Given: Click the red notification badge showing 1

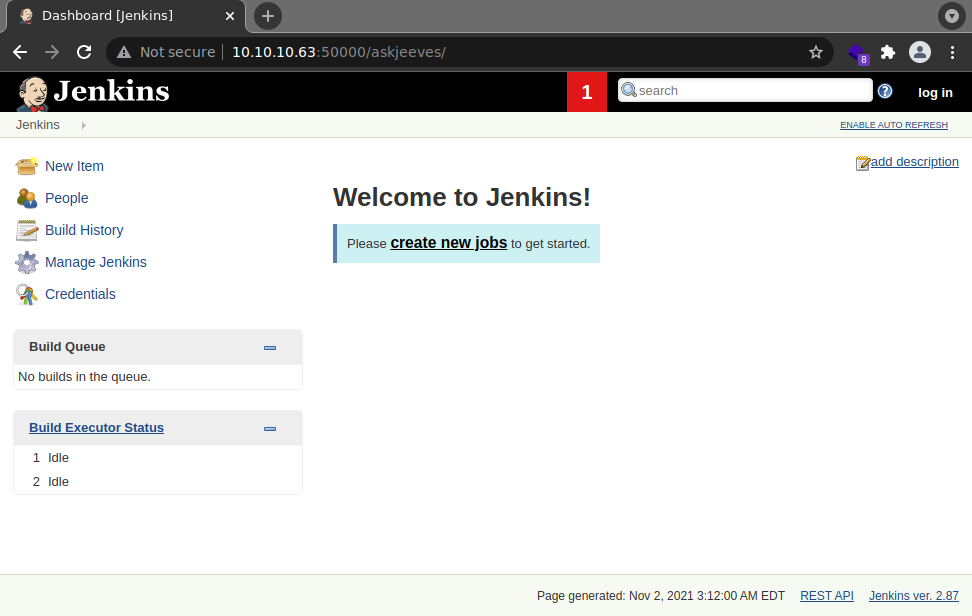Looking at the screenshot, I should coord(587,92).
